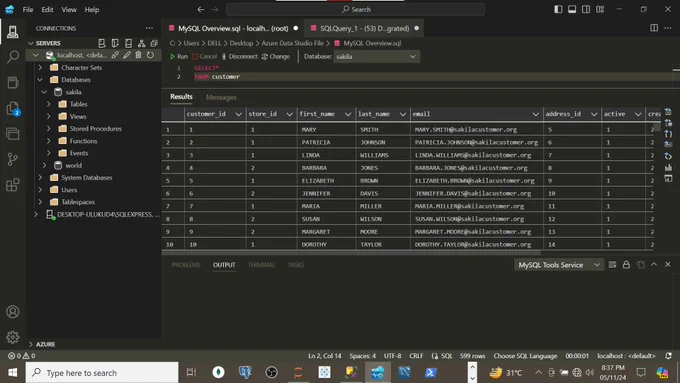Click the Collapse All icon in SERVERS header
This screenshot has width=680, height=383.
(154, 43)
